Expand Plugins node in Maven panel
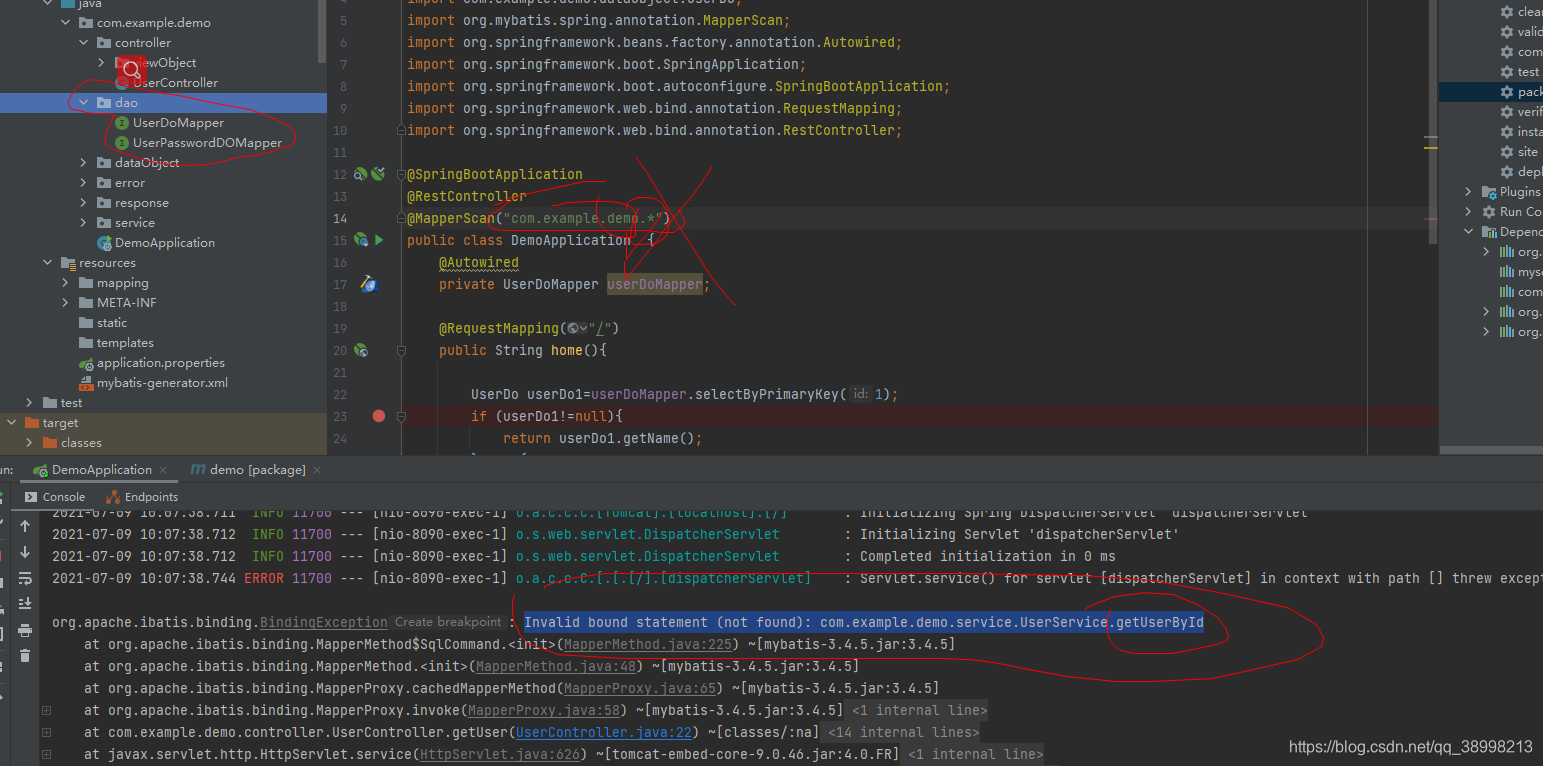 [1469, 191]
